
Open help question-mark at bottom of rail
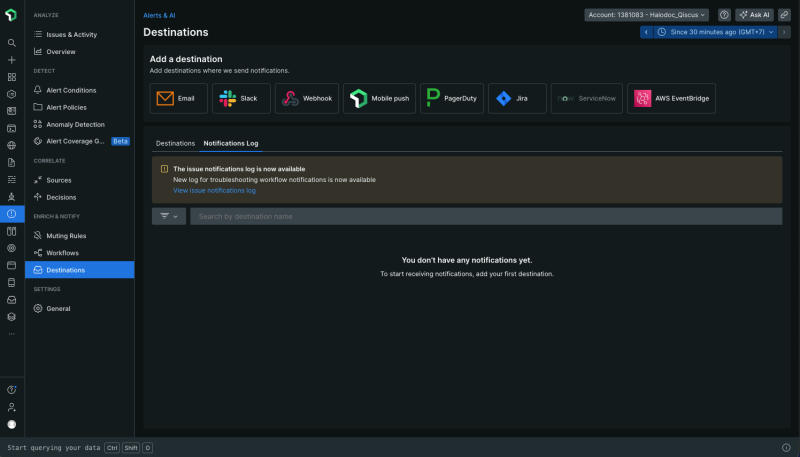(12, 390)
